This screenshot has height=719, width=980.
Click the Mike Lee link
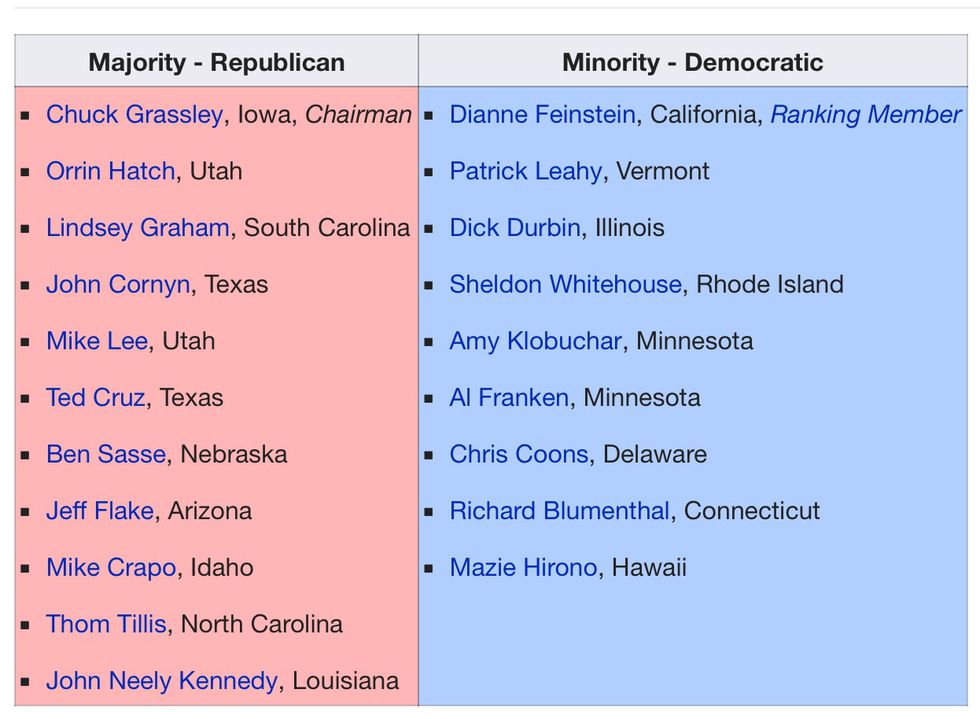tap(97, 341)
